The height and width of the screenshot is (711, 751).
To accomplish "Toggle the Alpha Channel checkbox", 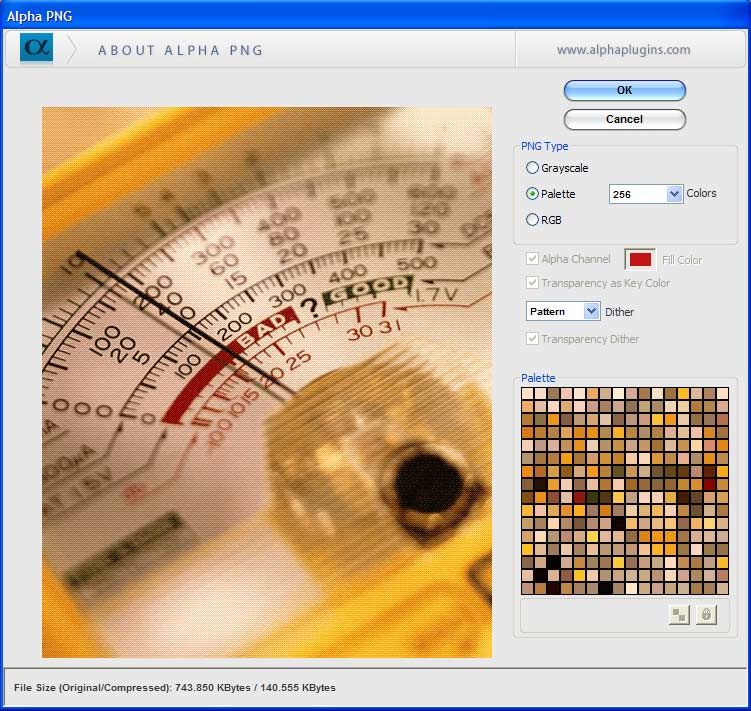I will (532, 259).
